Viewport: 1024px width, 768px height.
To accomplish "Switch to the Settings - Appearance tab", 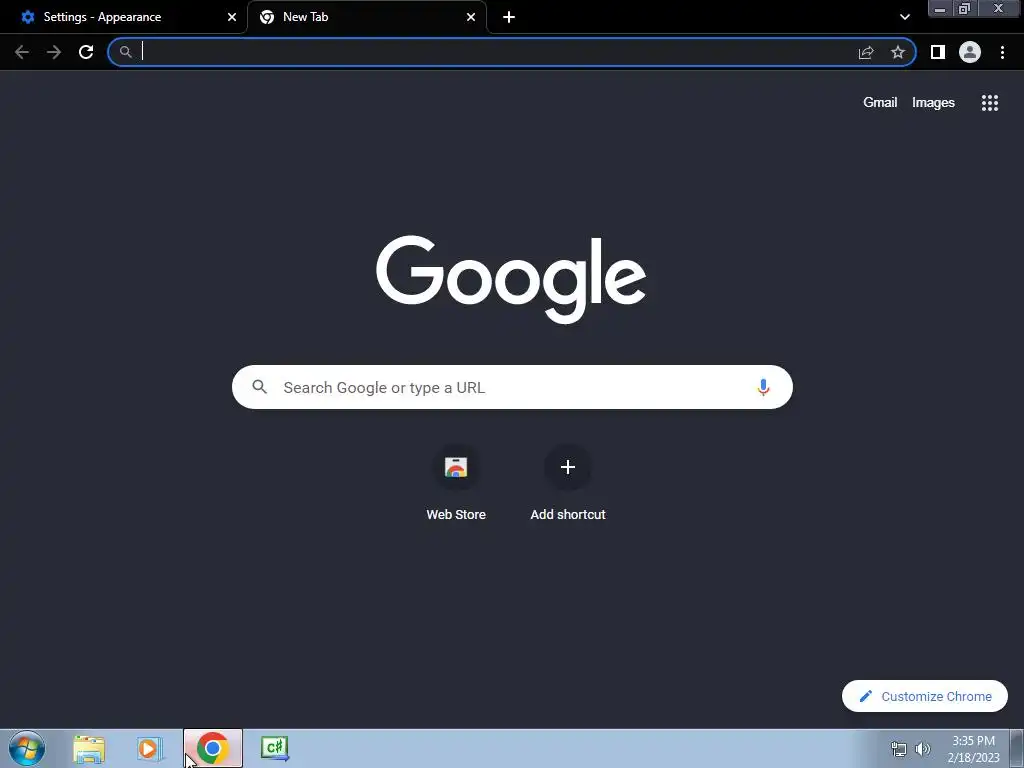I will (x=123, y=17).
